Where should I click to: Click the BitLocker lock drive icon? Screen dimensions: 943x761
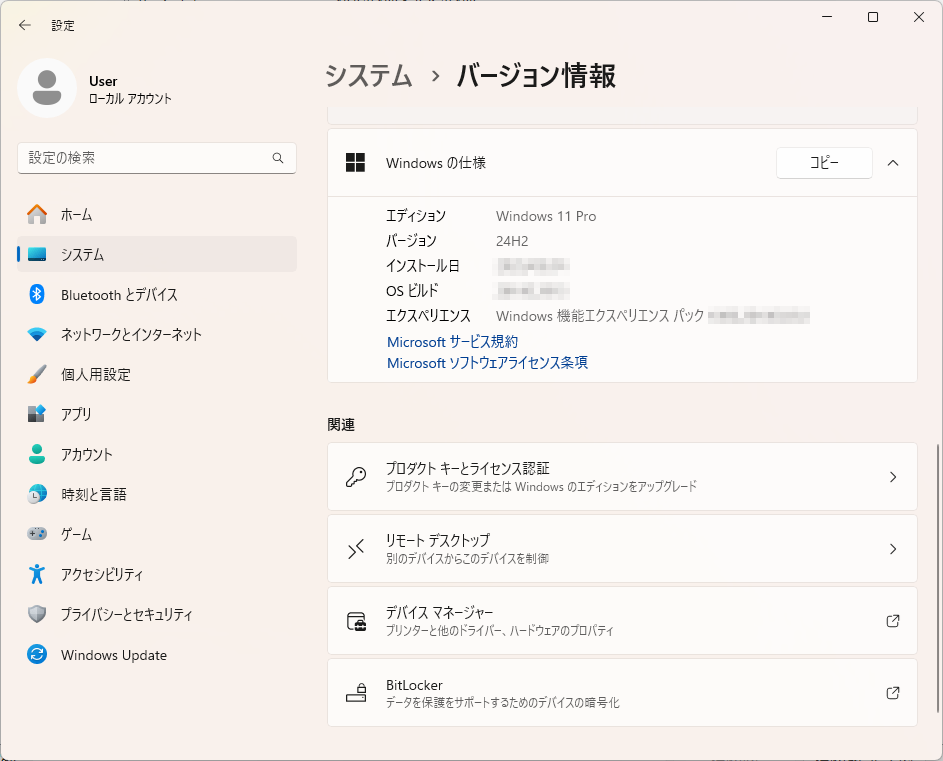356,692
